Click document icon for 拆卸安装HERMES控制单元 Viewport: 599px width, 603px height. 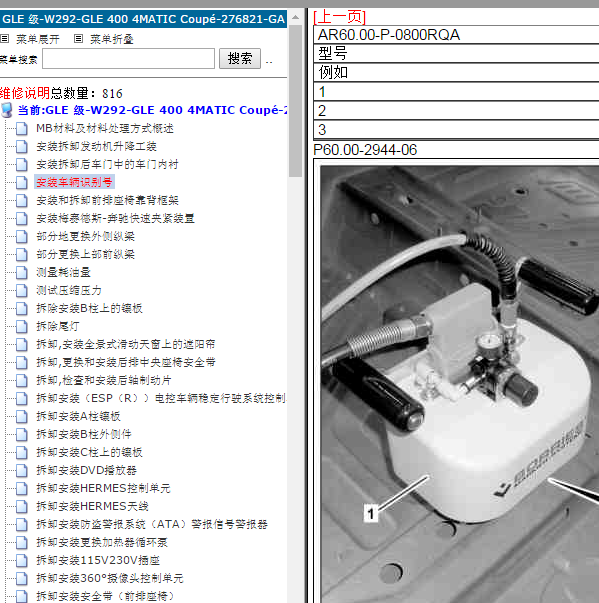(x=22, y=488)
